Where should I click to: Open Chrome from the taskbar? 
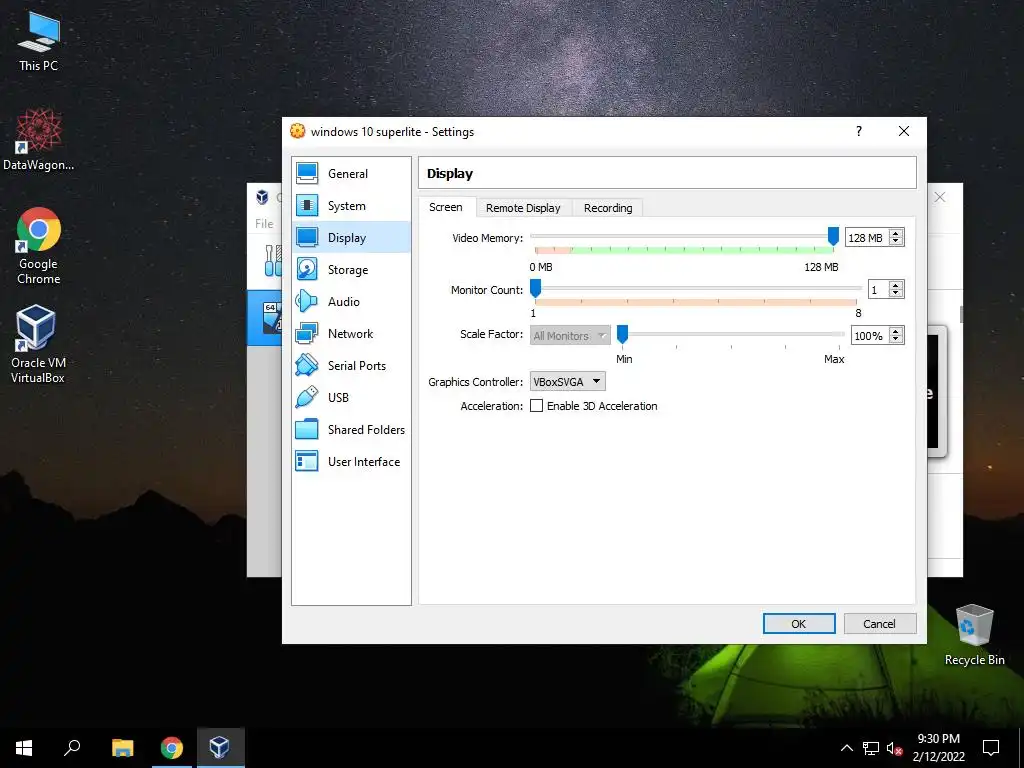pos(172,748)
